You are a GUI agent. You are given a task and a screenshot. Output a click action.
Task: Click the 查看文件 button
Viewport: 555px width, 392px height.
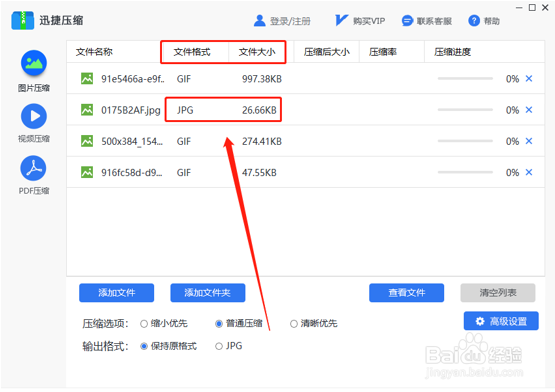pyautogui.click(x=406, y=293)
